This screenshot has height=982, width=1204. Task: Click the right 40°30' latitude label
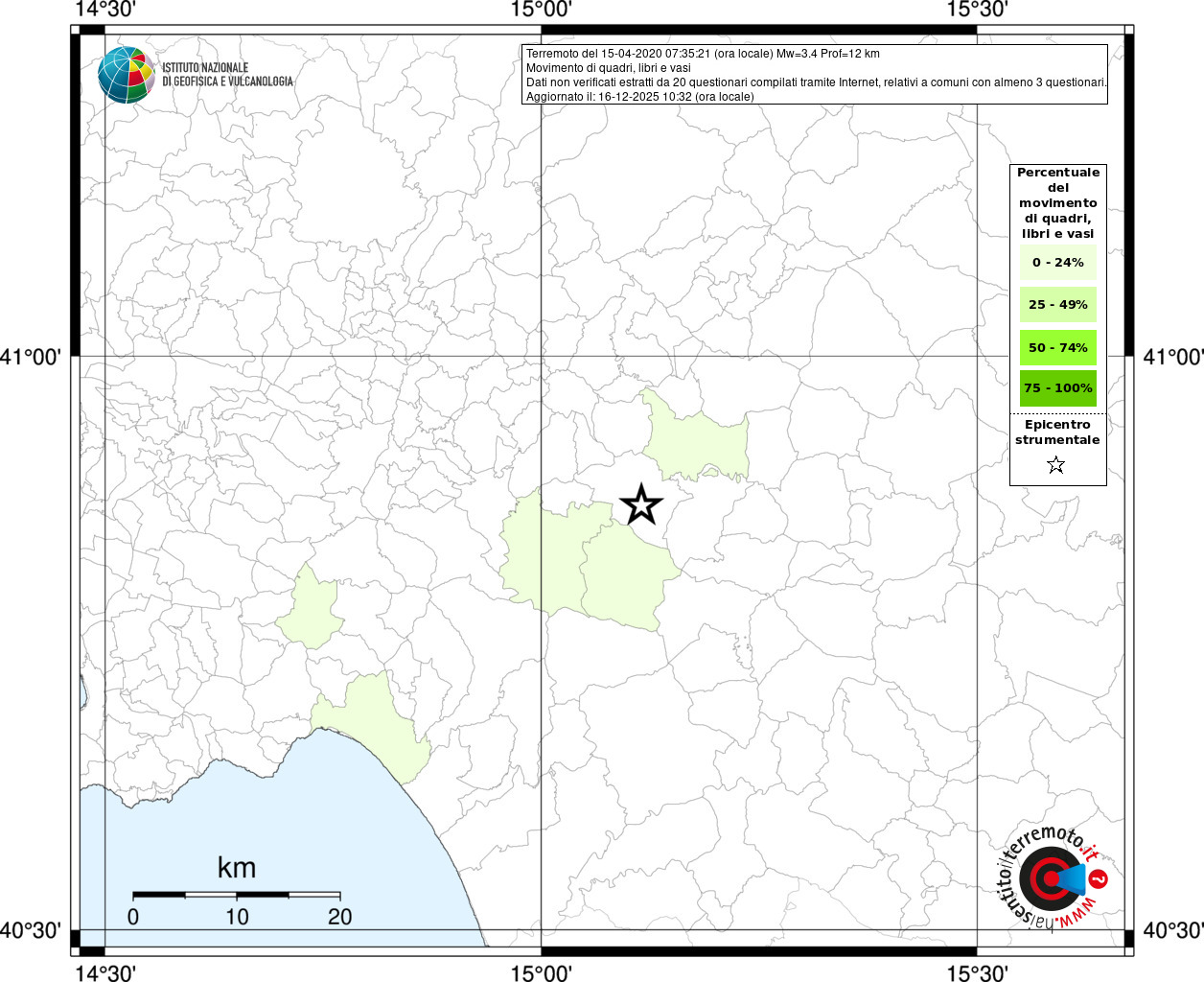1173,930
